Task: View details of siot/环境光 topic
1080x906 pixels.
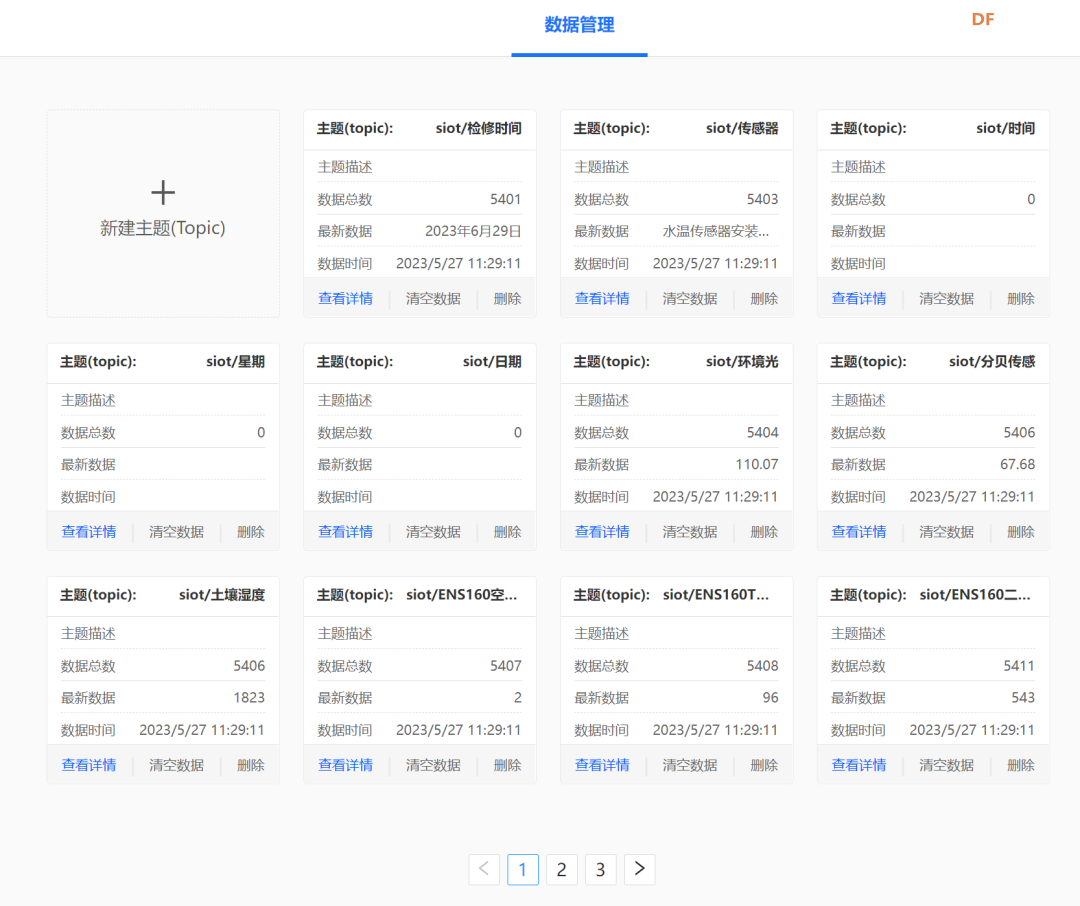Action: pyautogui.click(x=602, y=532)
